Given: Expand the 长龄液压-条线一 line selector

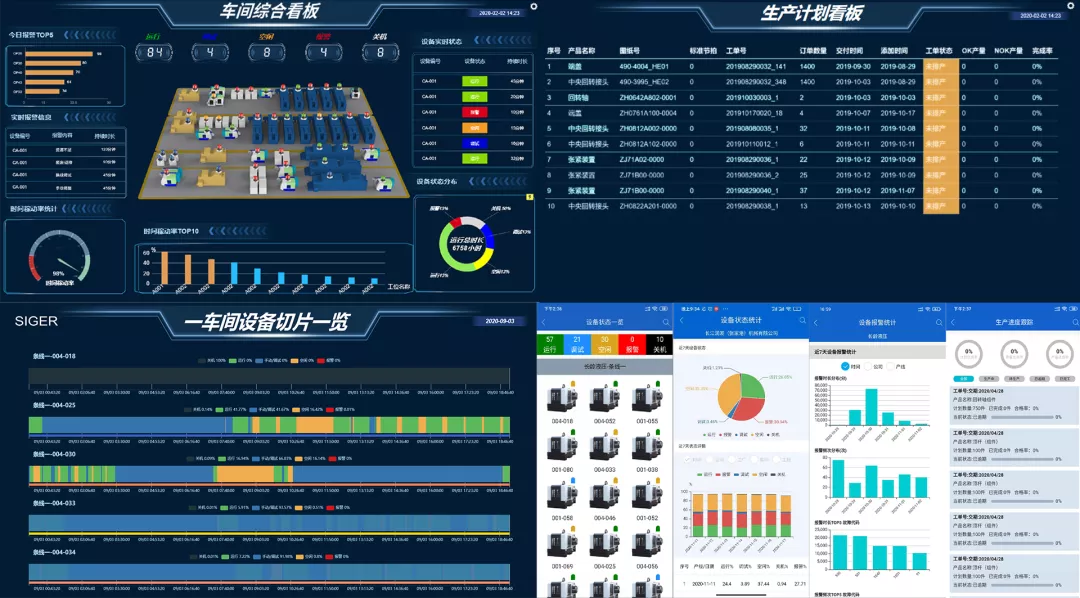Looking at the screenshot, I should [603, 367].
